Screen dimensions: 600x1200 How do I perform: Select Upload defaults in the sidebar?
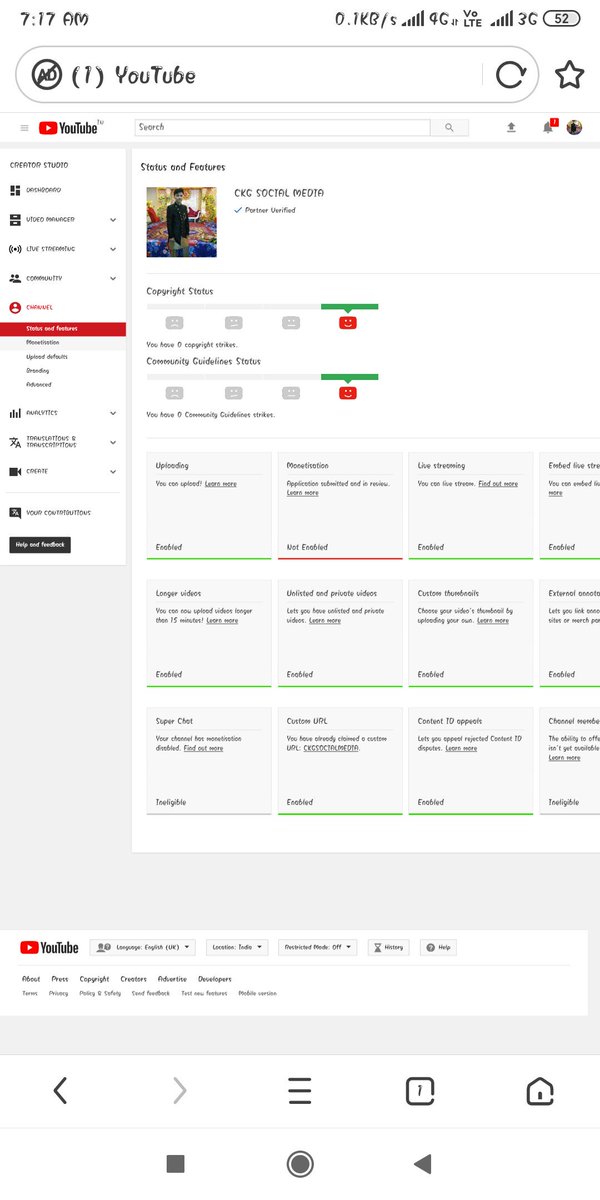coord(47,356)
